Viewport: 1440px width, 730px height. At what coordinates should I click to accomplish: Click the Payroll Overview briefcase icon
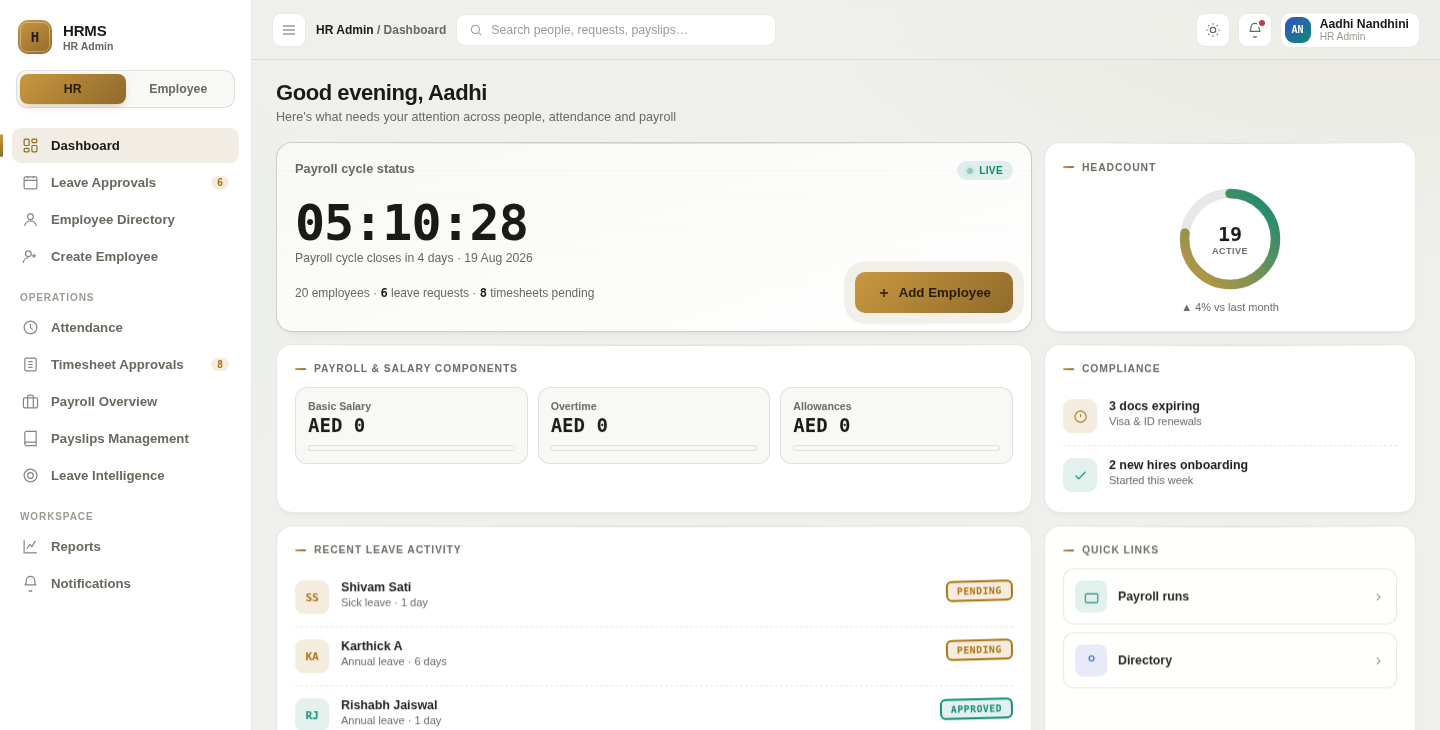[x=30, y=401]
